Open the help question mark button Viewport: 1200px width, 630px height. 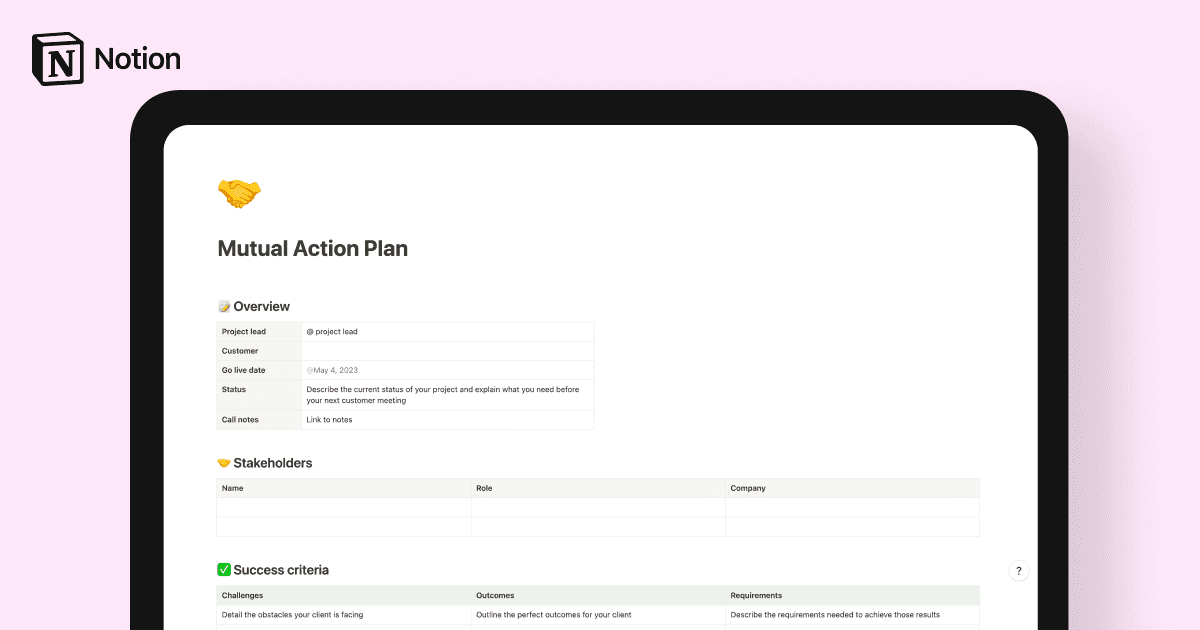1018,570
